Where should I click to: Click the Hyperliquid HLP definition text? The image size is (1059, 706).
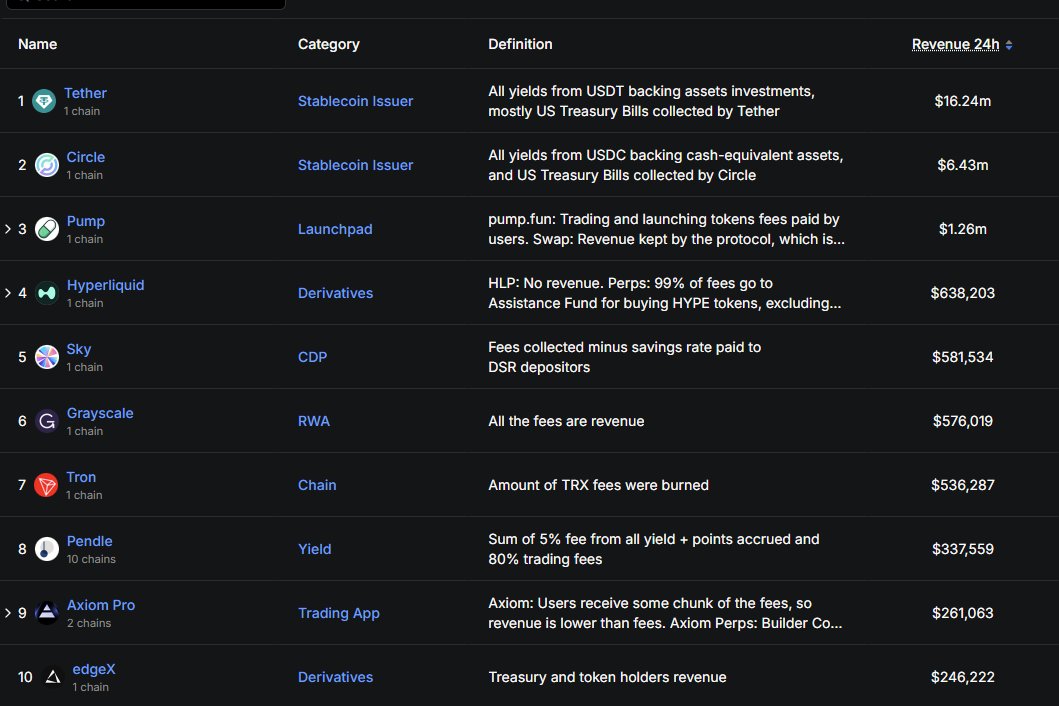pyautogui.click(x=665, y=293)
